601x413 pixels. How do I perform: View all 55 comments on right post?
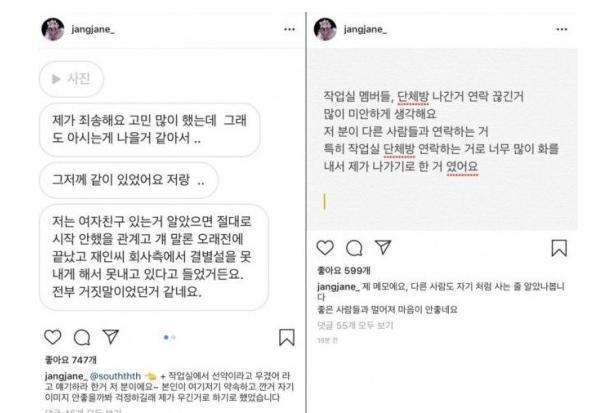(x=355, y=326)
